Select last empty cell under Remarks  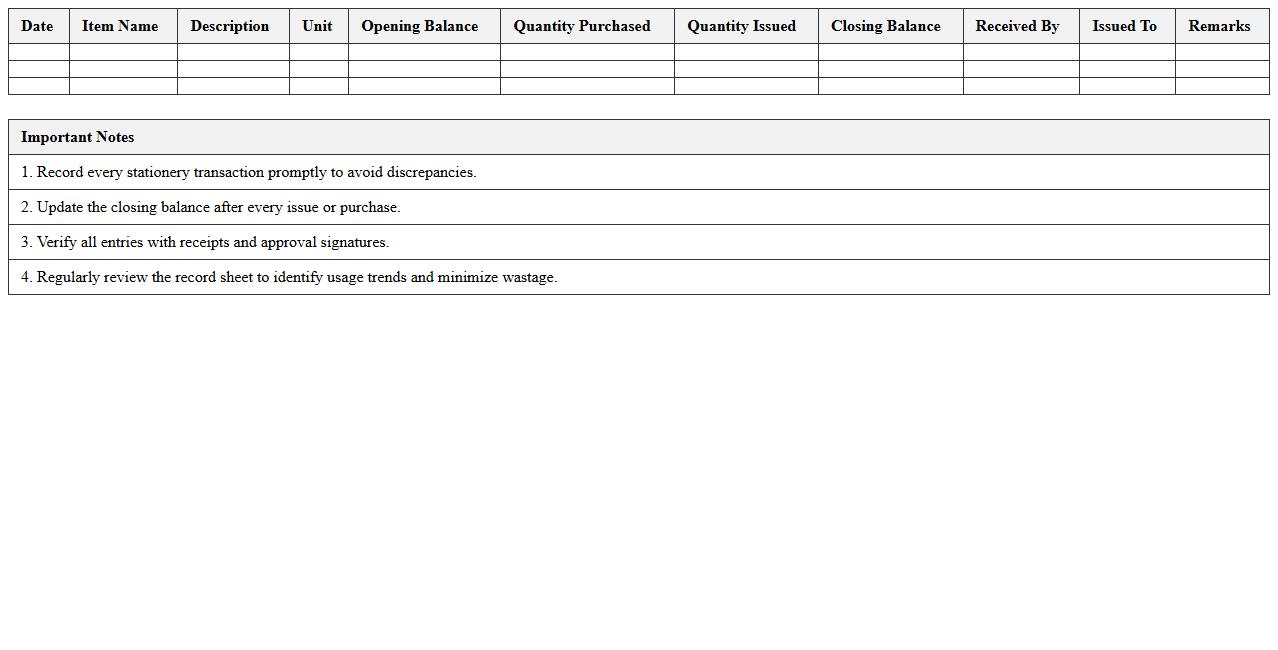point(1222,86)
